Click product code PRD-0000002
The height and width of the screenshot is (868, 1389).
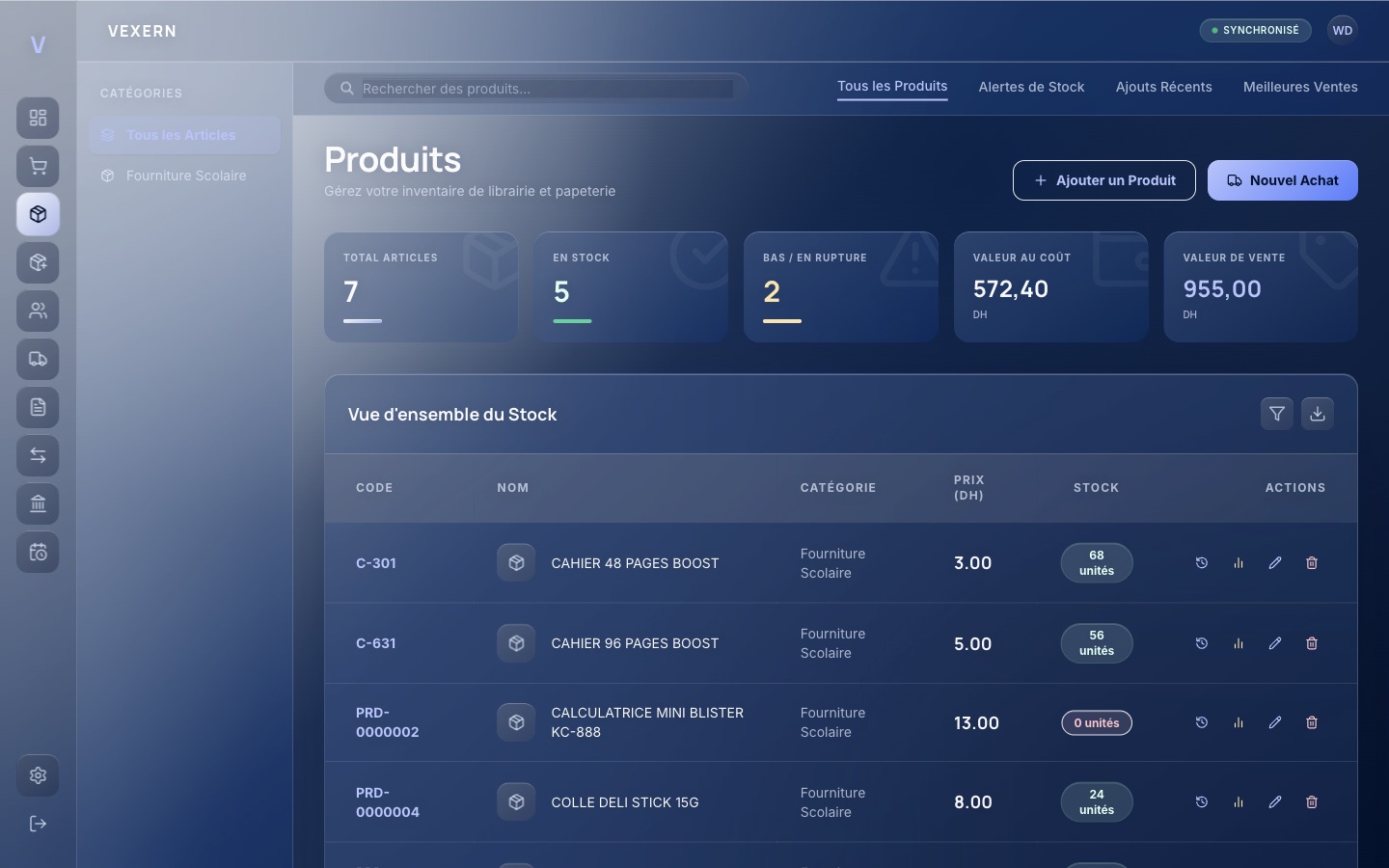coord(388,722)
